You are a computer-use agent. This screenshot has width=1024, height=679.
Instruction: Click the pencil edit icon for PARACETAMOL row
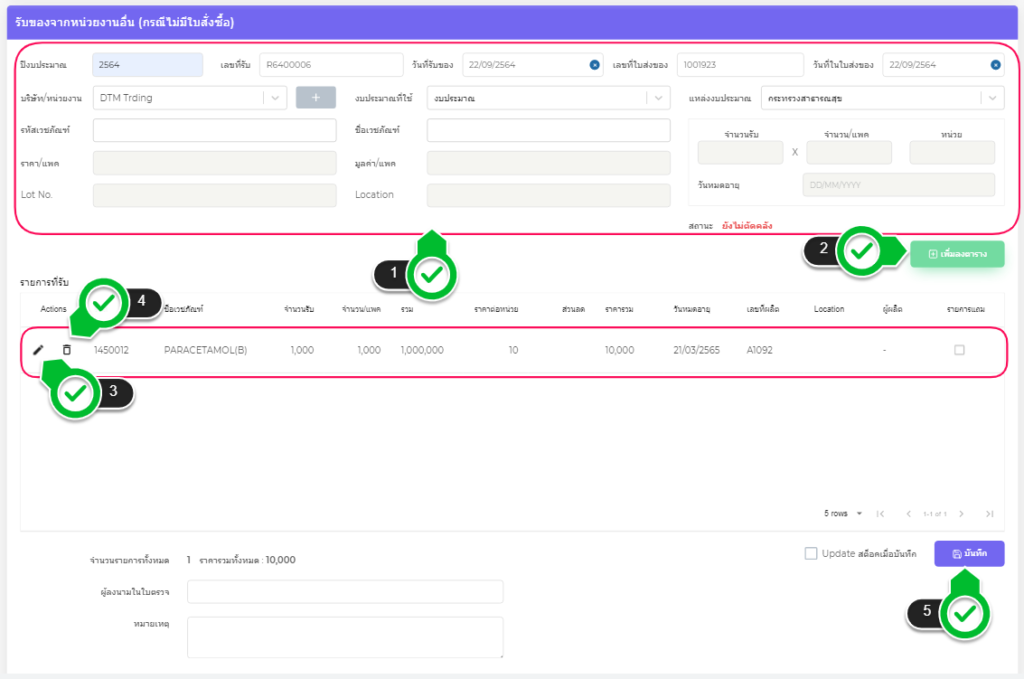[x=38, y=350]
